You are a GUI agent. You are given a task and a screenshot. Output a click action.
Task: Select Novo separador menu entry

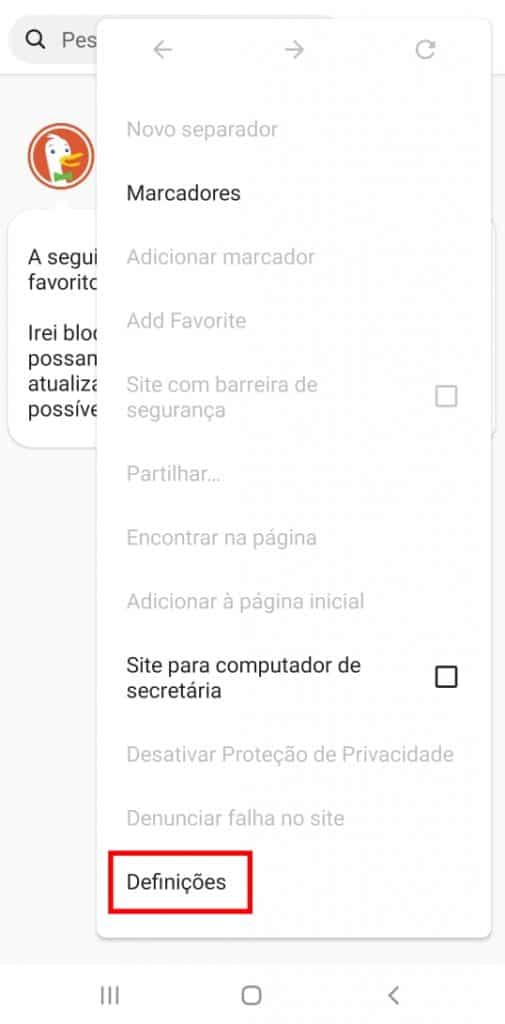click(202, 129)
